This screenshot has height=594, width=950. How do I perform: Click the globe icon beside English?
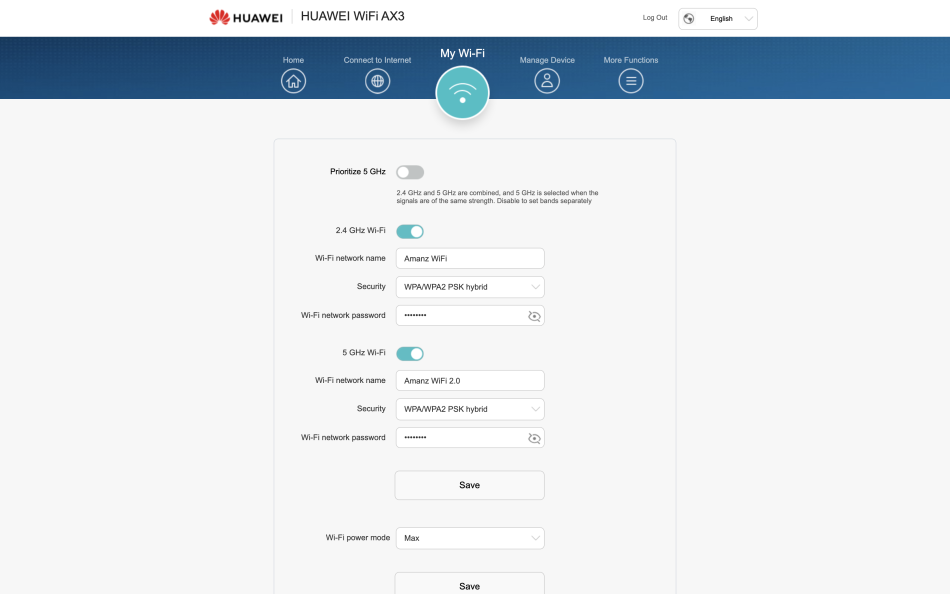tap(689, 19)
